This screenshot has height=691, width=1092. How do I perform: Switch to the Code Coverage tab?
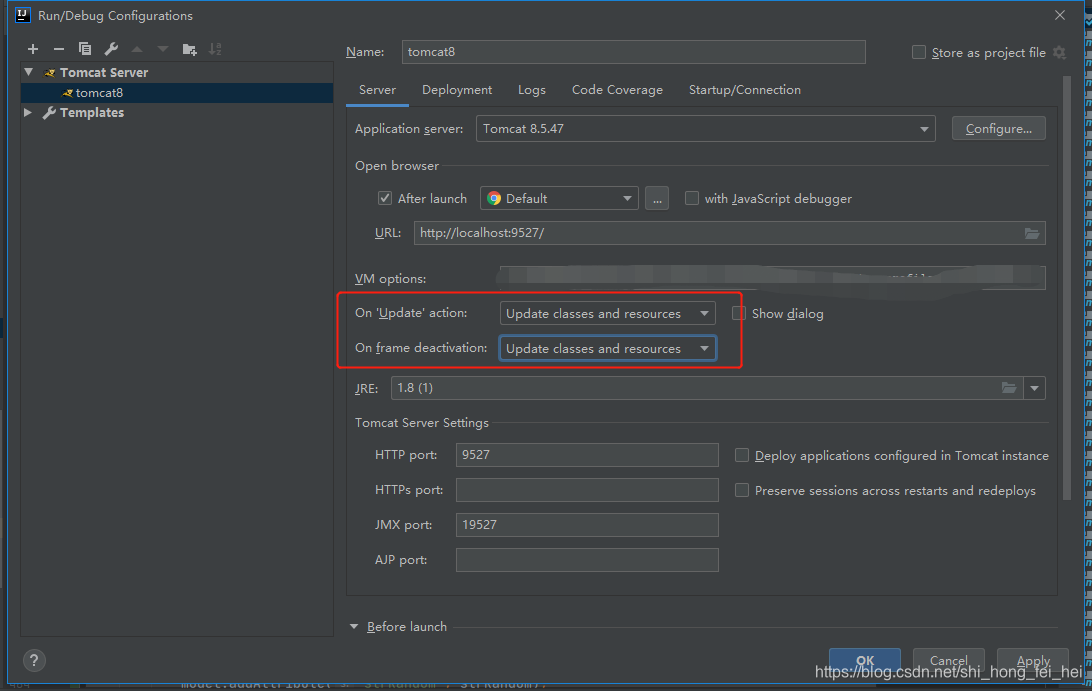pos(617,90)
